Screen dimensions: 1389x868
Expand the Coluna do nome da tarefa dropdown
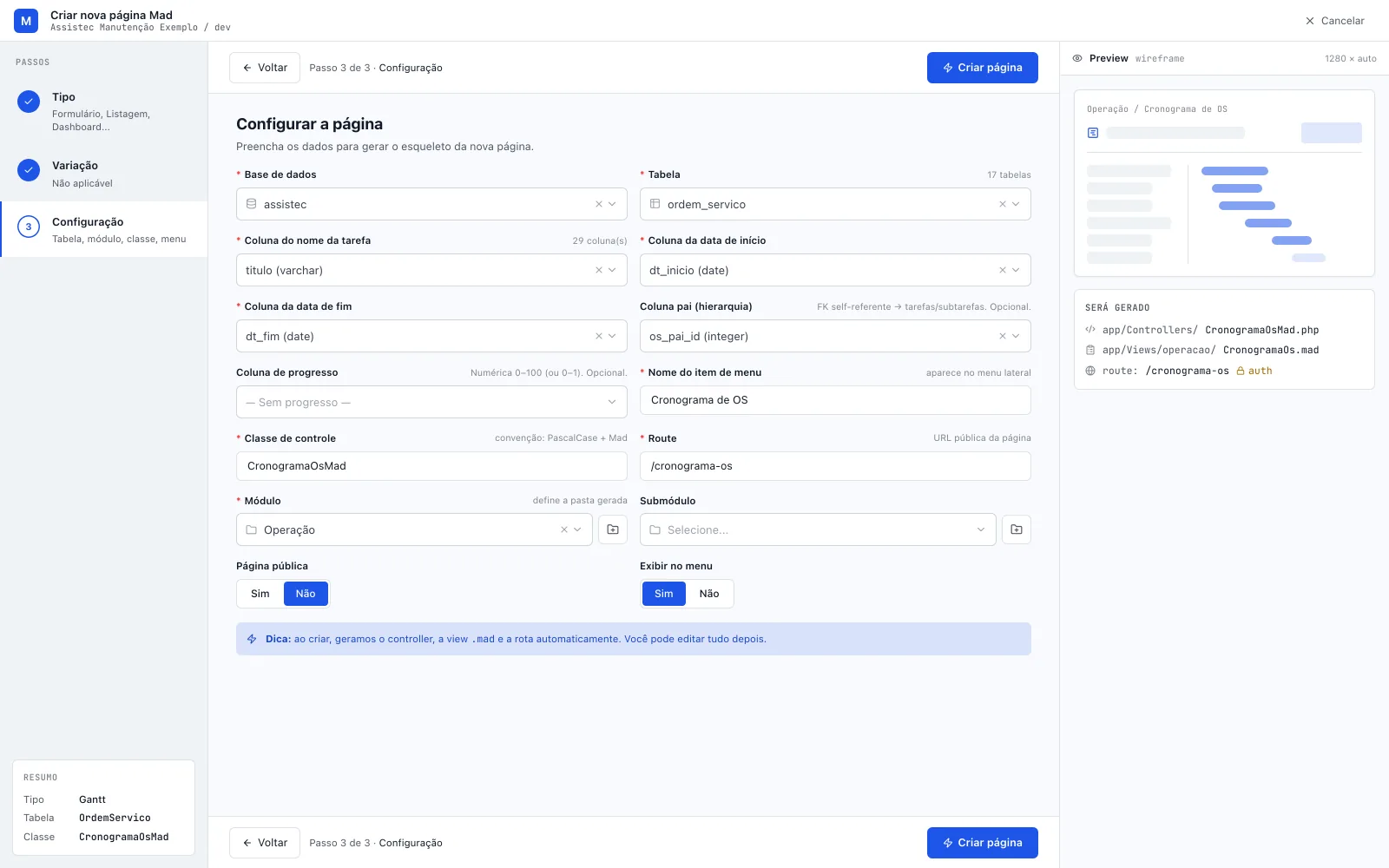(x=612, y=270)
